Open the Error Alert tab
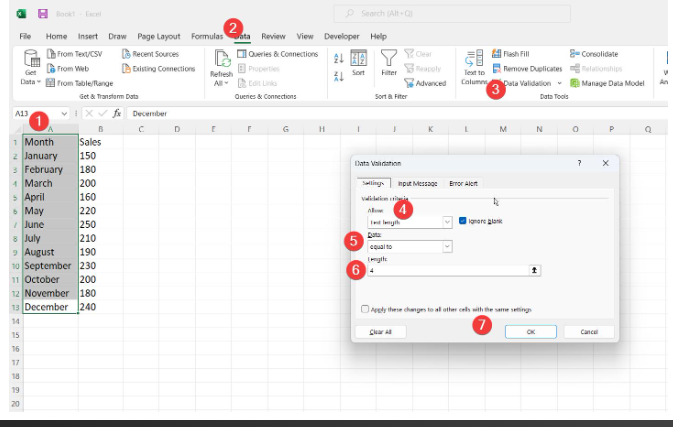 [x=463, y=183]
